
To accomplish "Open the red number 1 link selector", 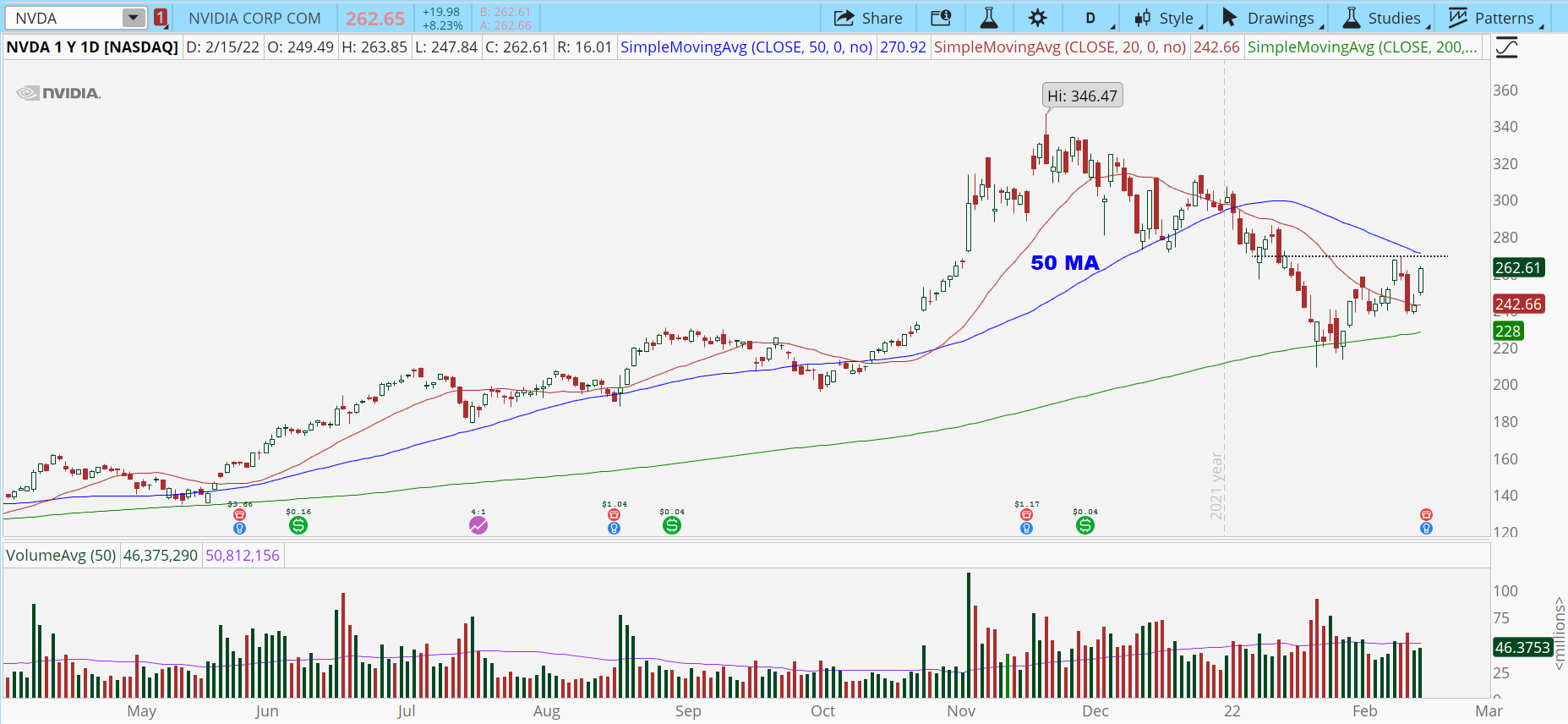I will (x=160, y=18).
